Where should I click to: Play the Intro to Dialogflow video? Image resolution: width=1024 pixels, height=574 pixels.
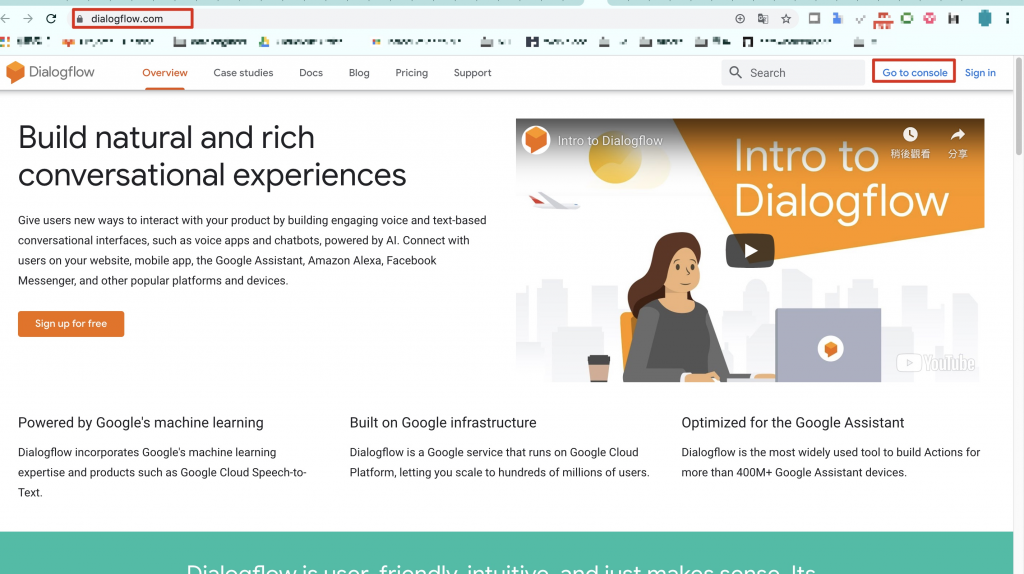pos(750,251)
